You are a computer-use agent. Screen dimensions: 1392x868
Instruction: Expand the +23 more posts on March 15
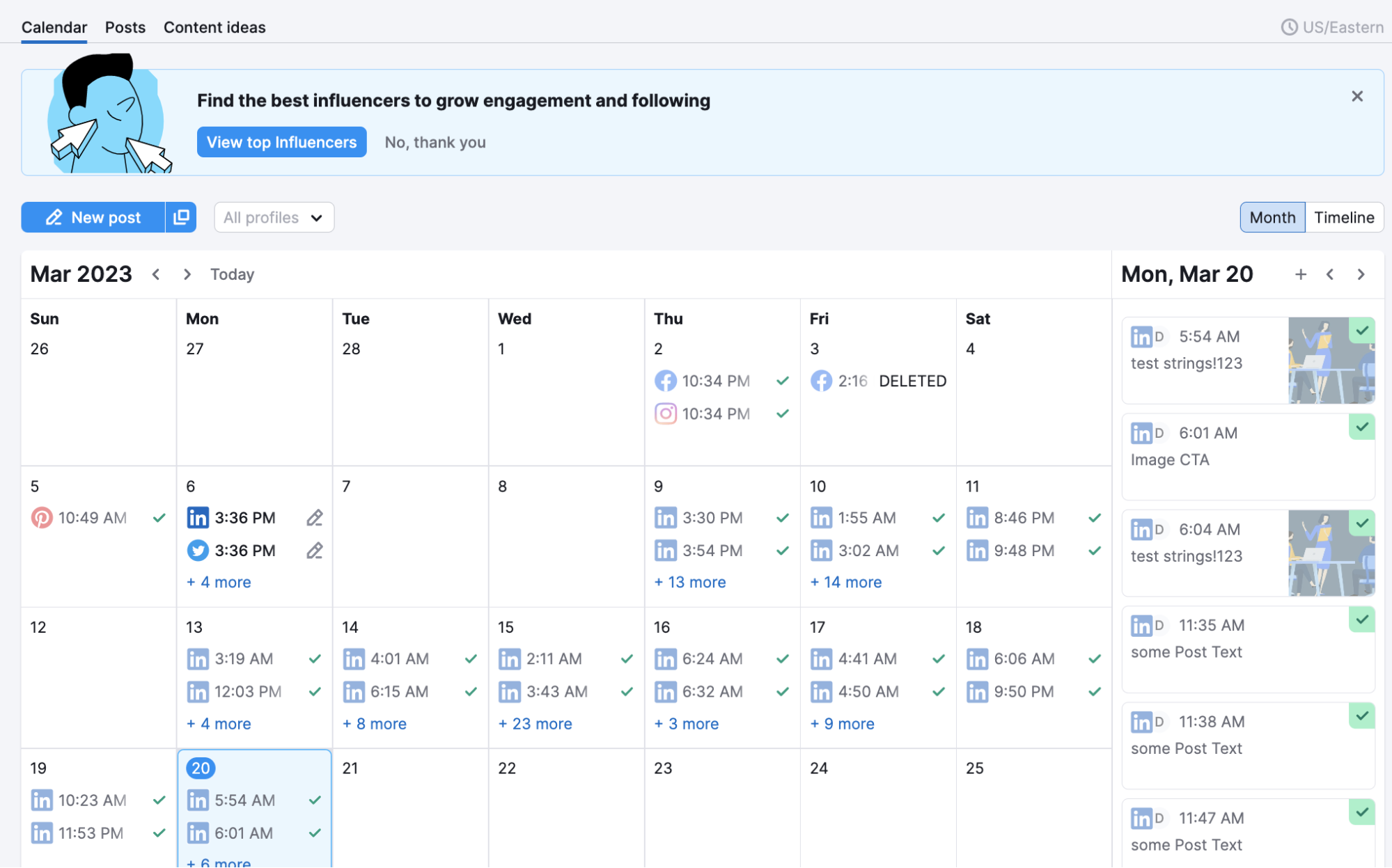tap(535, 724)
